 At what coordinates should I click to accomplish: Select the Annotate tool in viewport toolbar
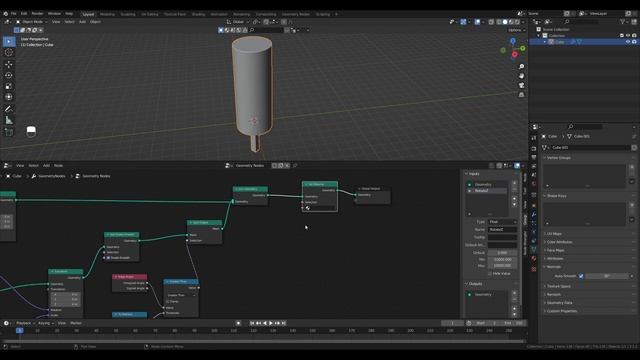click(x=9, y=109)
